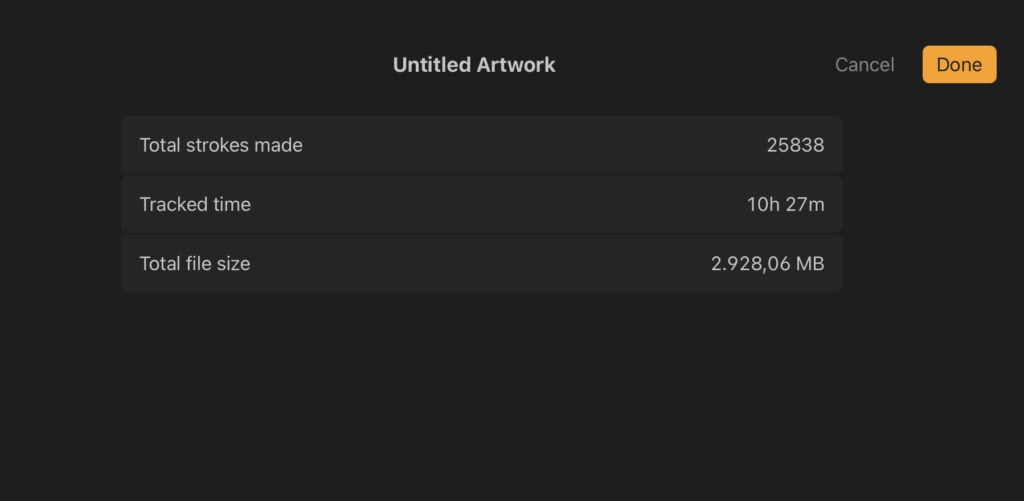The height and width of the screenshot is (501, 1024).
Task: Click the orange Done button
Action: click(959, 65)
